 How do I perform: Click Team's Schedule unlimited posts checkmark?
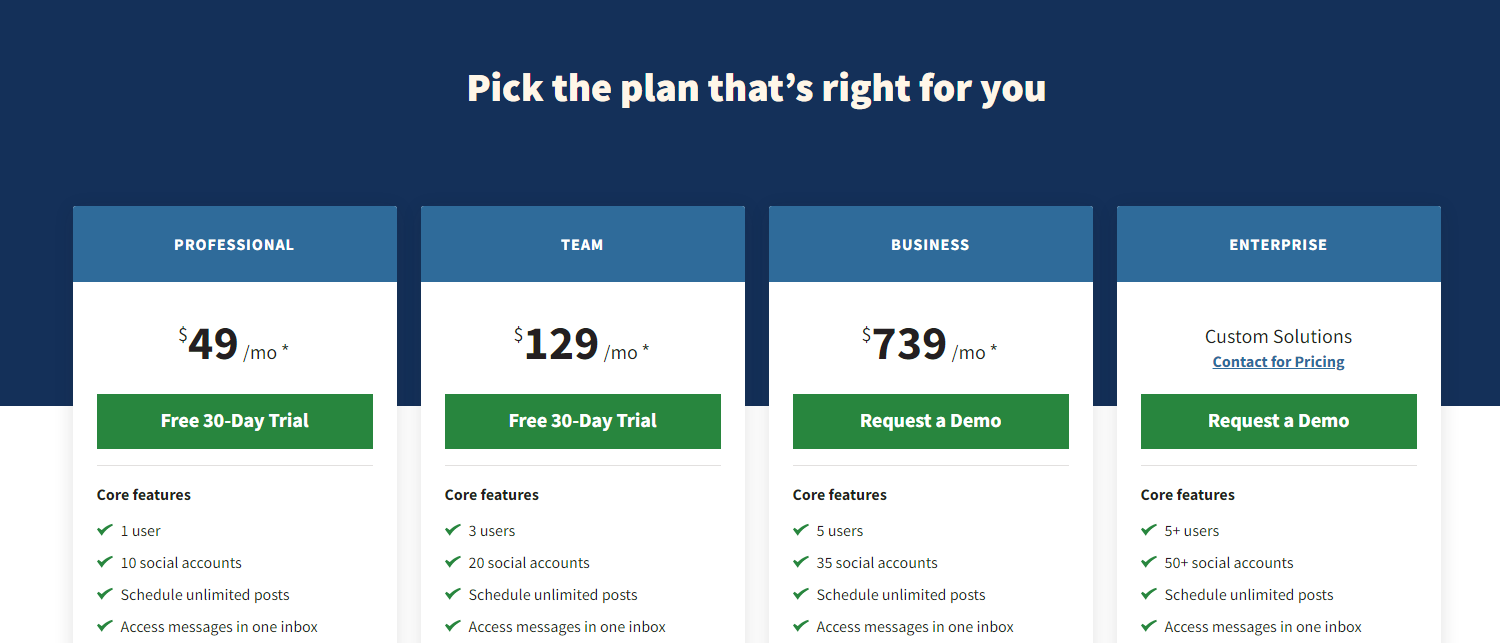tap(452, 594)
